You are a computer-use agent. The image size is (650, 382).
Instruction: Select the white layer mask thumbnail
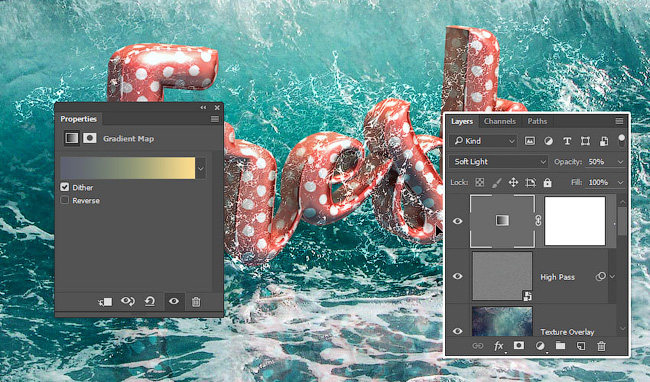coord(575,221)
